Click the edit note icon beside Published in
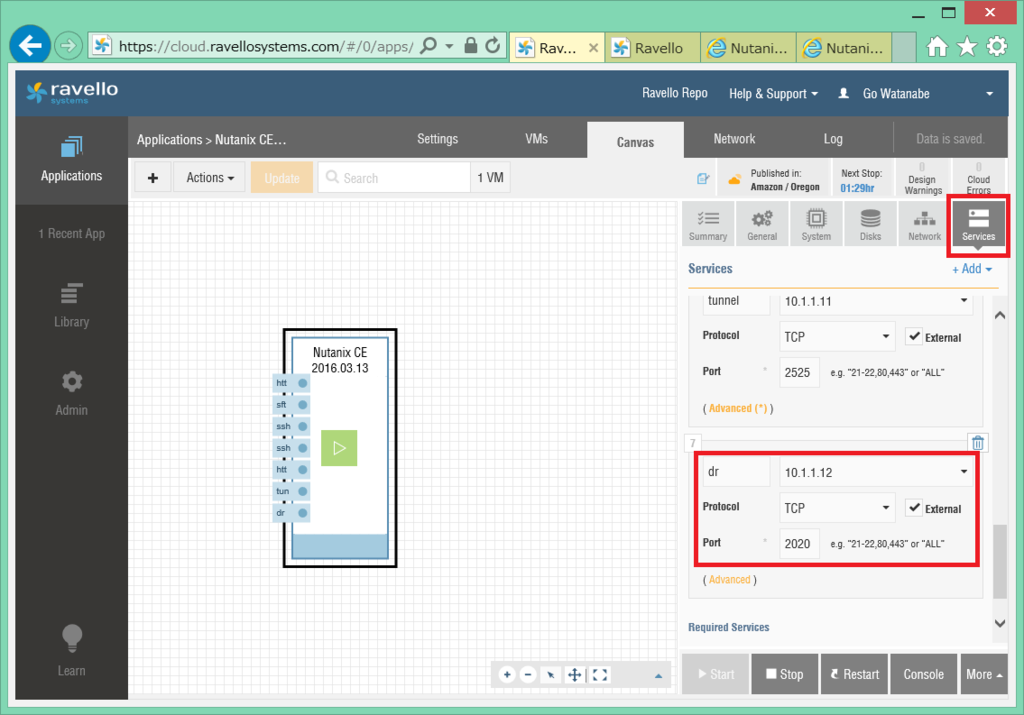The height and width of the screenshot is (715, 1024). coord(703,178)
